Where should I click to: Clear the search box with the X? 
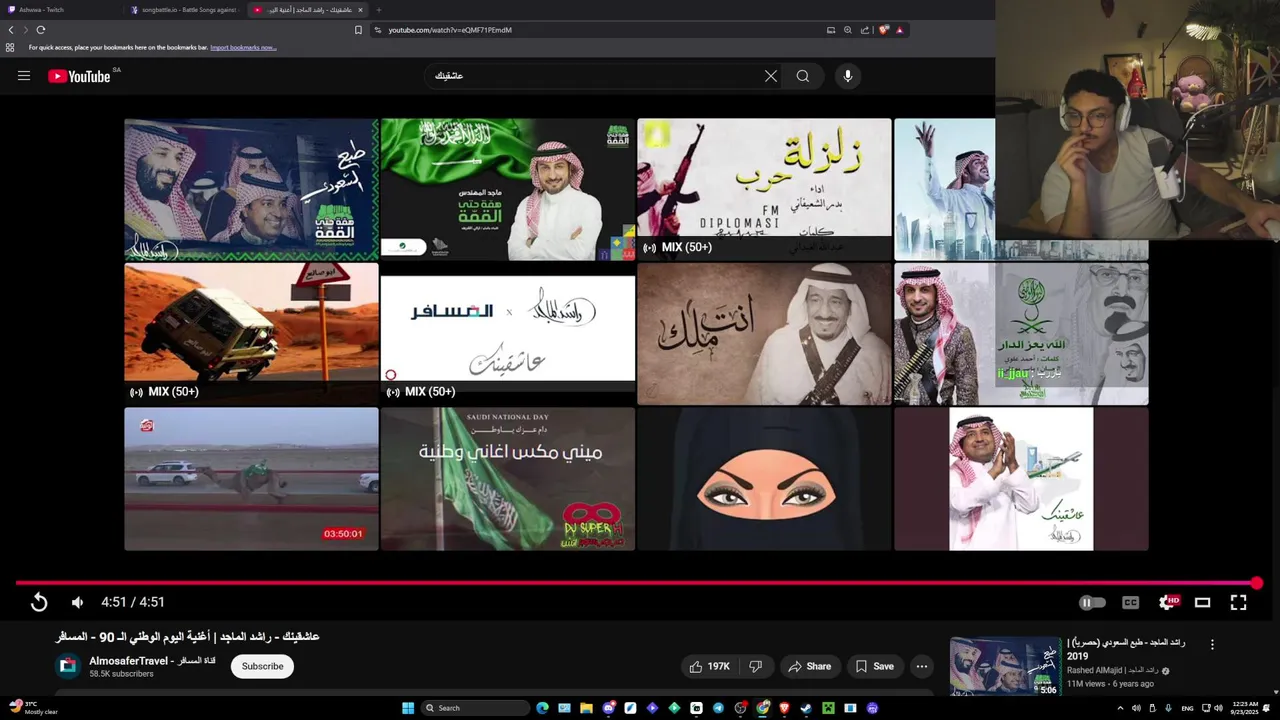[771, 76]
